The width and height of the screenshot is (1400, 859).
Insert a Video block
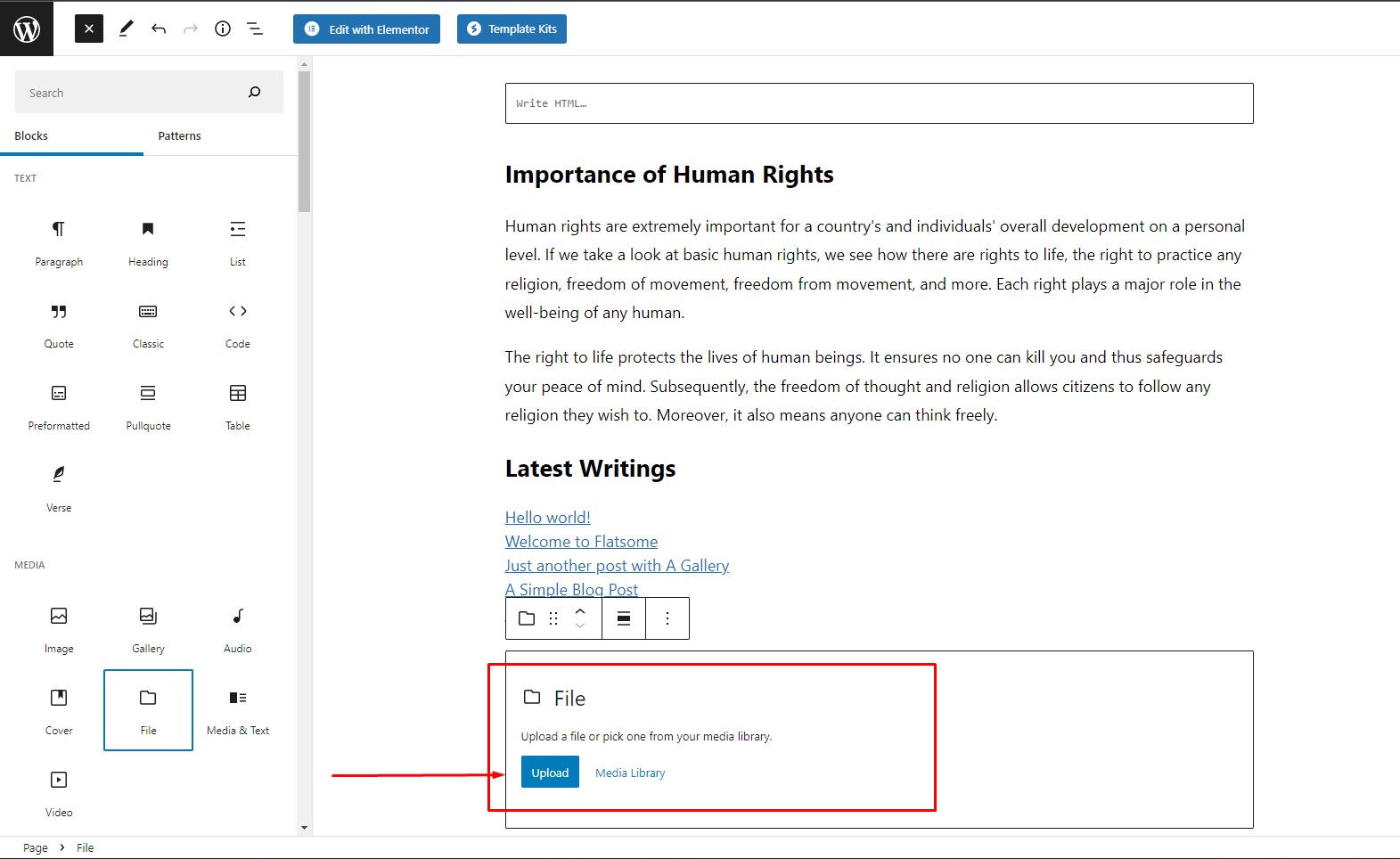point(59,793)
